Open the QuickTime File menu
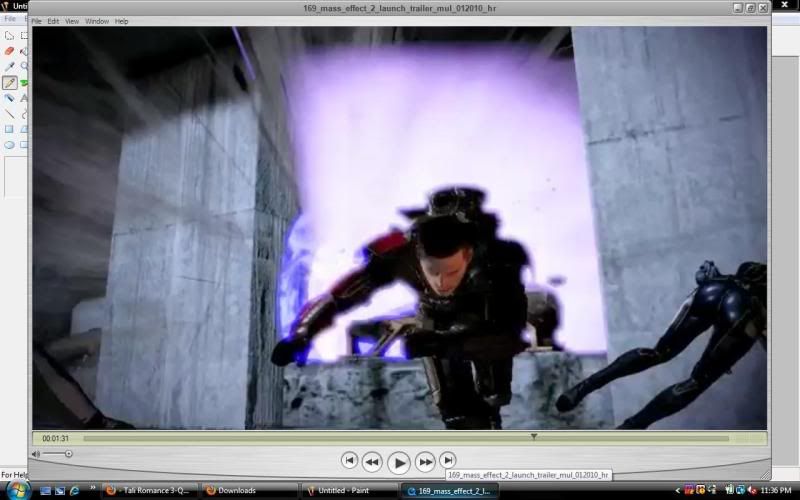The image size is (800, 500). pos(36,21)
